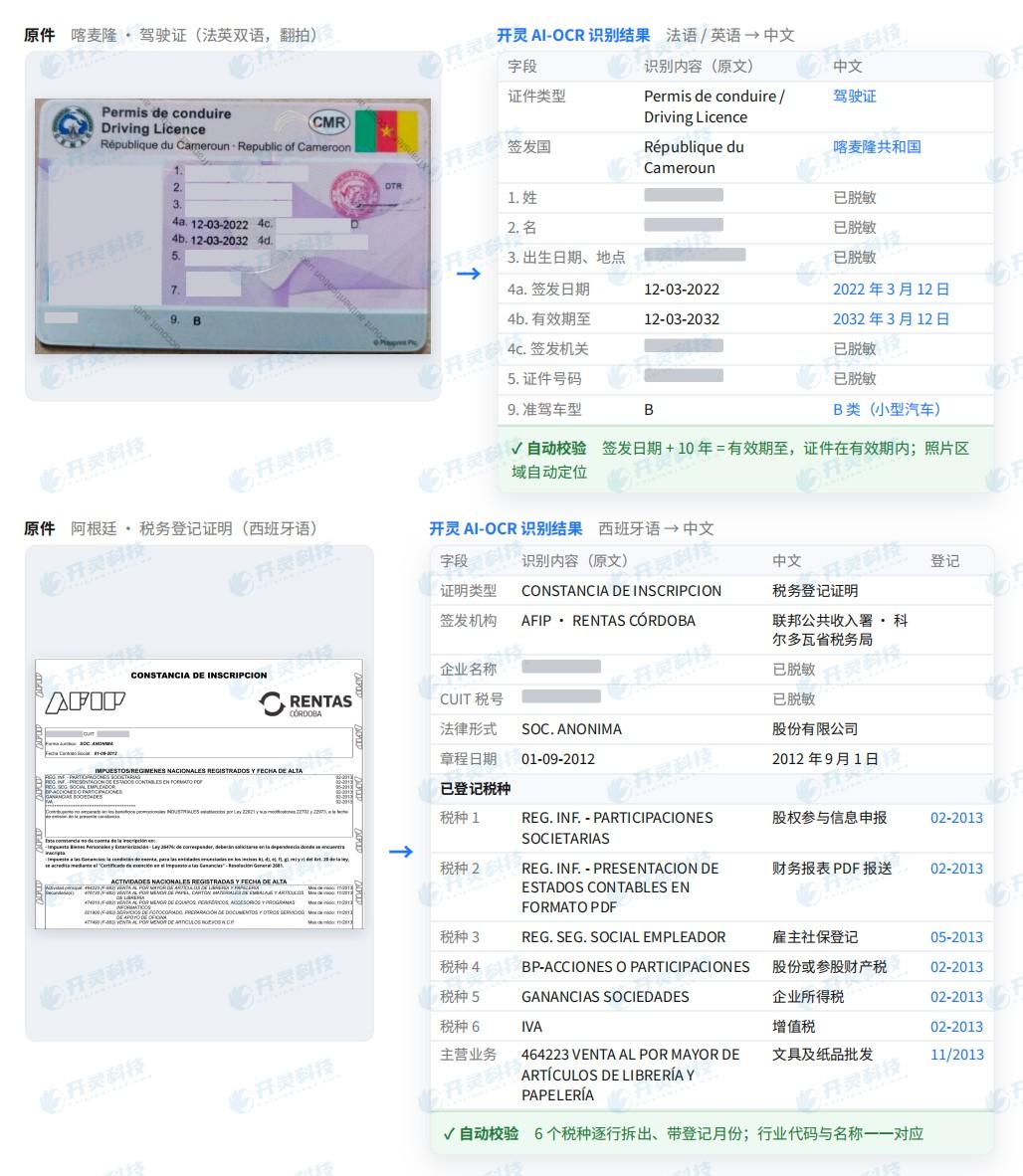
Task: Click the charter date '01-09-2012' in the table
Action: pos(558,759)
